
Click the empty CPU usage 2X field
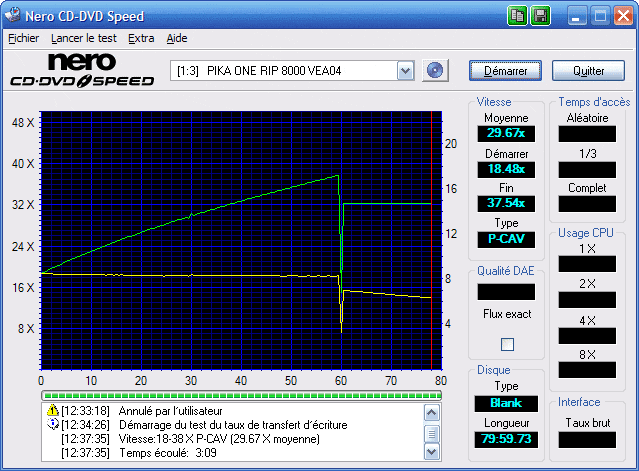587,300
